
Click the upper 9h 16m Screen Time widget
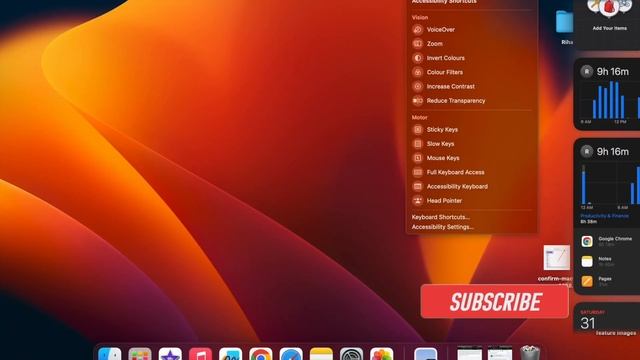coord(608,94)
